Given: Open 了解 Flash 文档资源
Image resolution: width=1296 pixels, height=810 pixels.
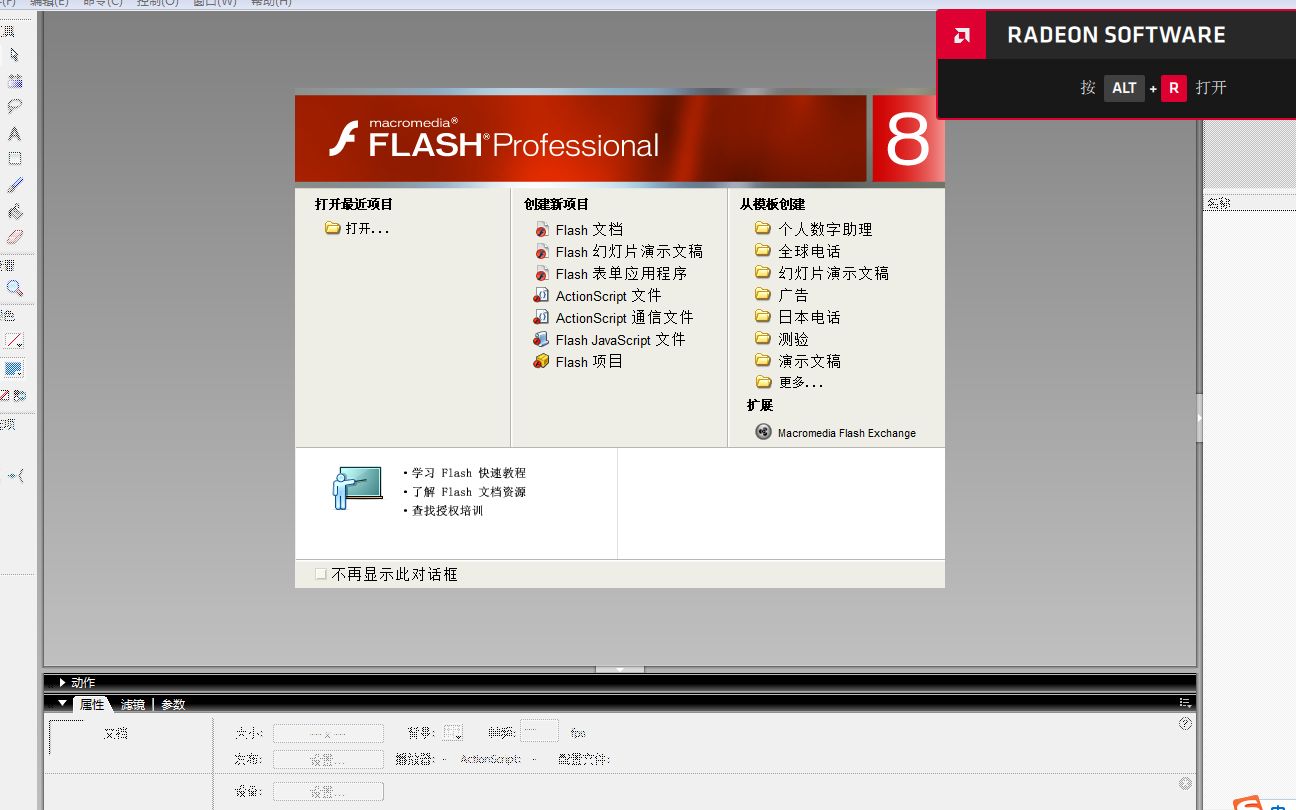Looking at the screenshot, I should [x=469, y=492].
